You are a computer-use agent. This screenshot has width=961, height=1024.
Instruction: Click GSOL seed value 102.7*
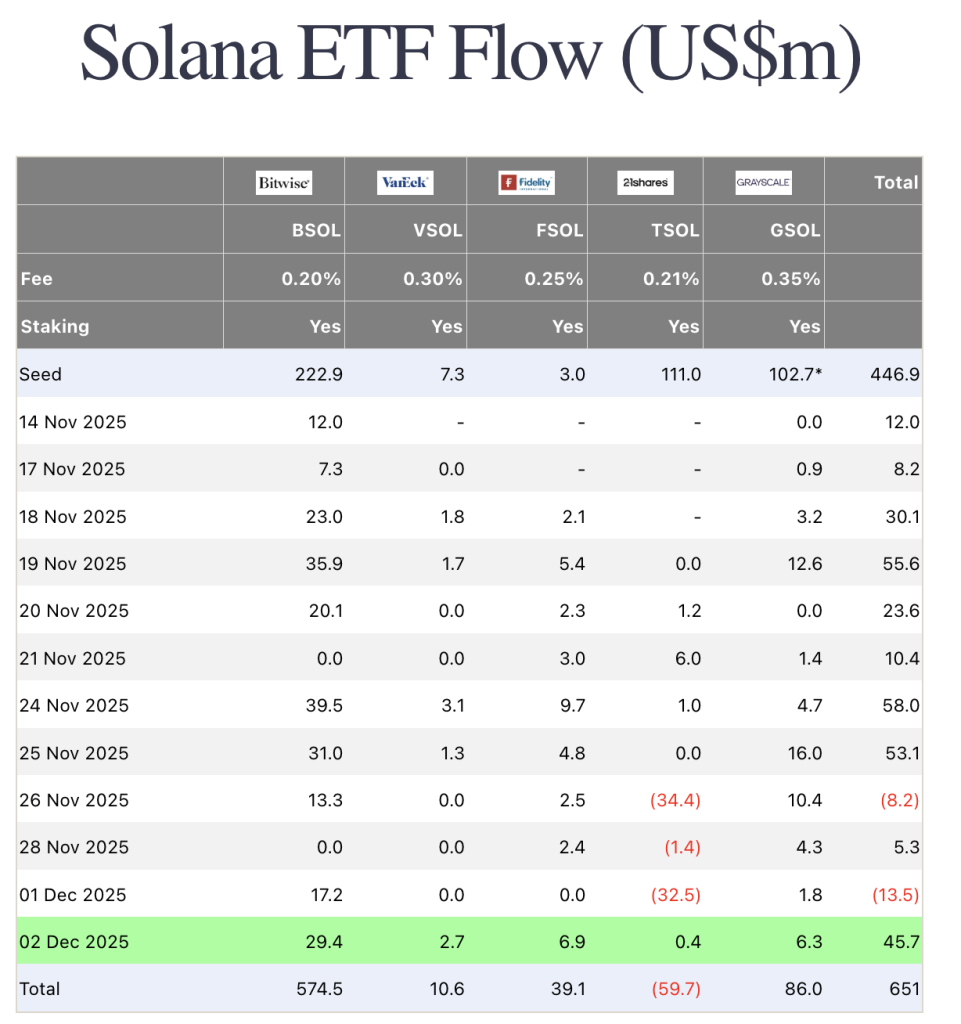(791, 374)
